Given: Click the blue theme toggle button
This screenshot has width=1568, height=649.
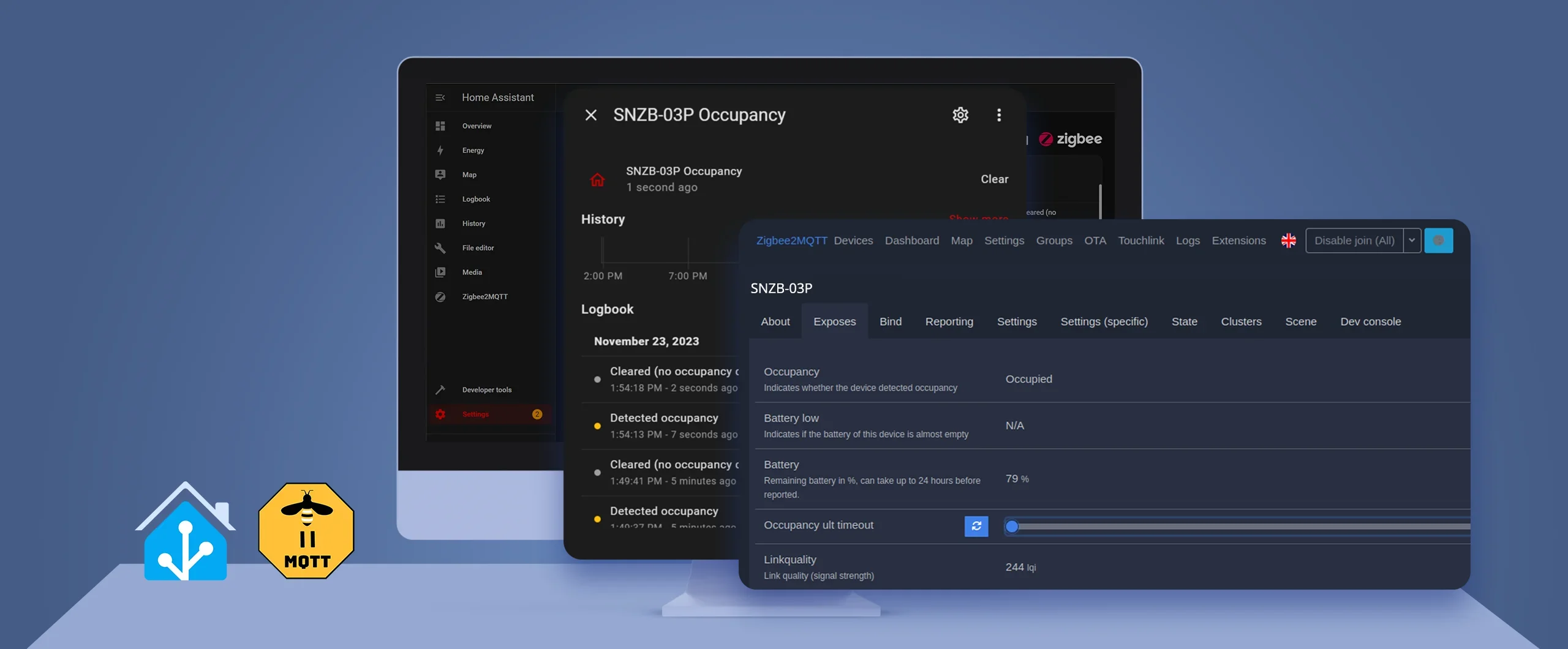Looking at the screenshot, I should (x=1438, y=241).
